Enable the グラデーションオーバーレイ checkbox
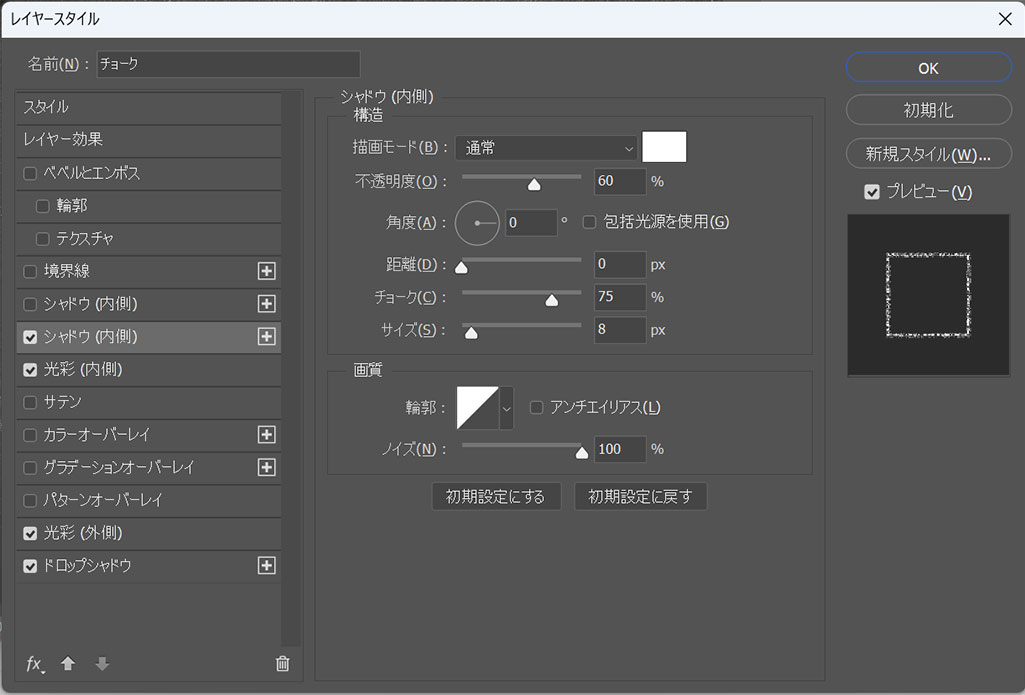Screen dimensions: 1025x695 click(x=30, y=467)
